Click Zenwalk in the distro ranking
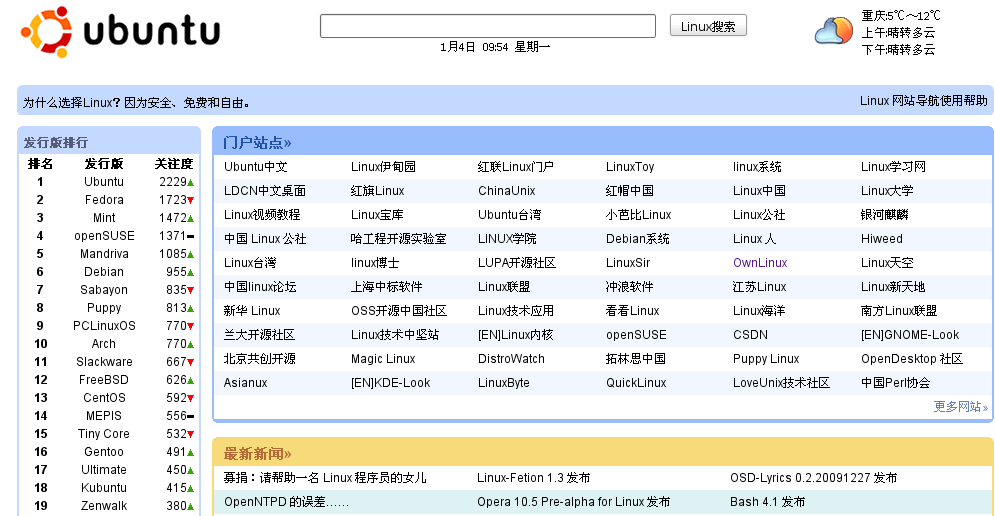The width and height of the screenshot is (995, 516). click(x=104, y=506)
